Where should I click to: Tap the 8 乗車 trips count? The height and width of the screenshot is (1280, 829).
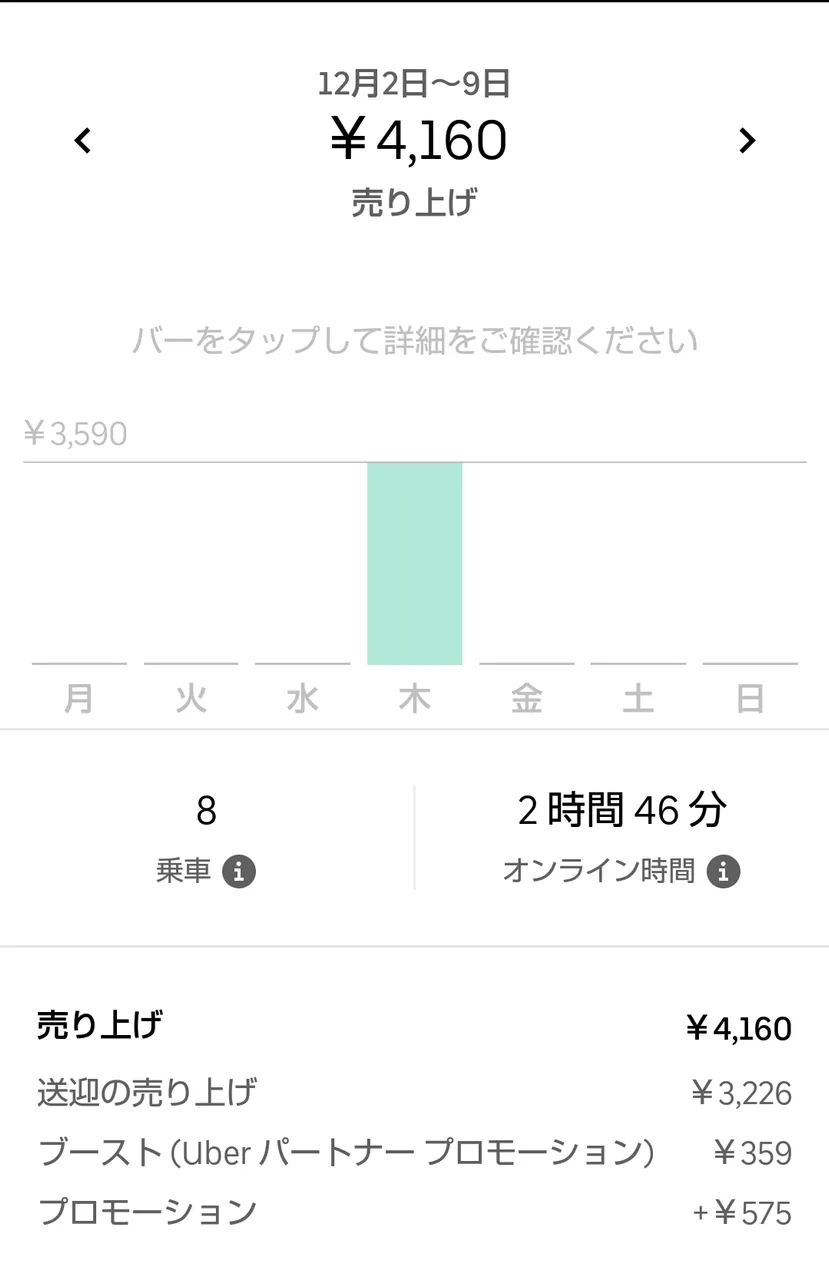(206, 811)
